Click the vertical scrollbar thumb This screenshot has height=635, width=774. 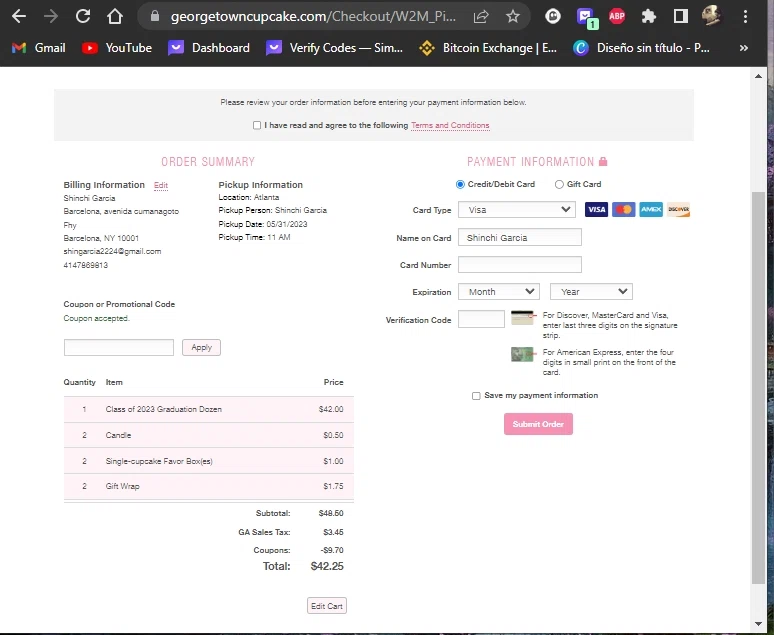tap(758, 388)
